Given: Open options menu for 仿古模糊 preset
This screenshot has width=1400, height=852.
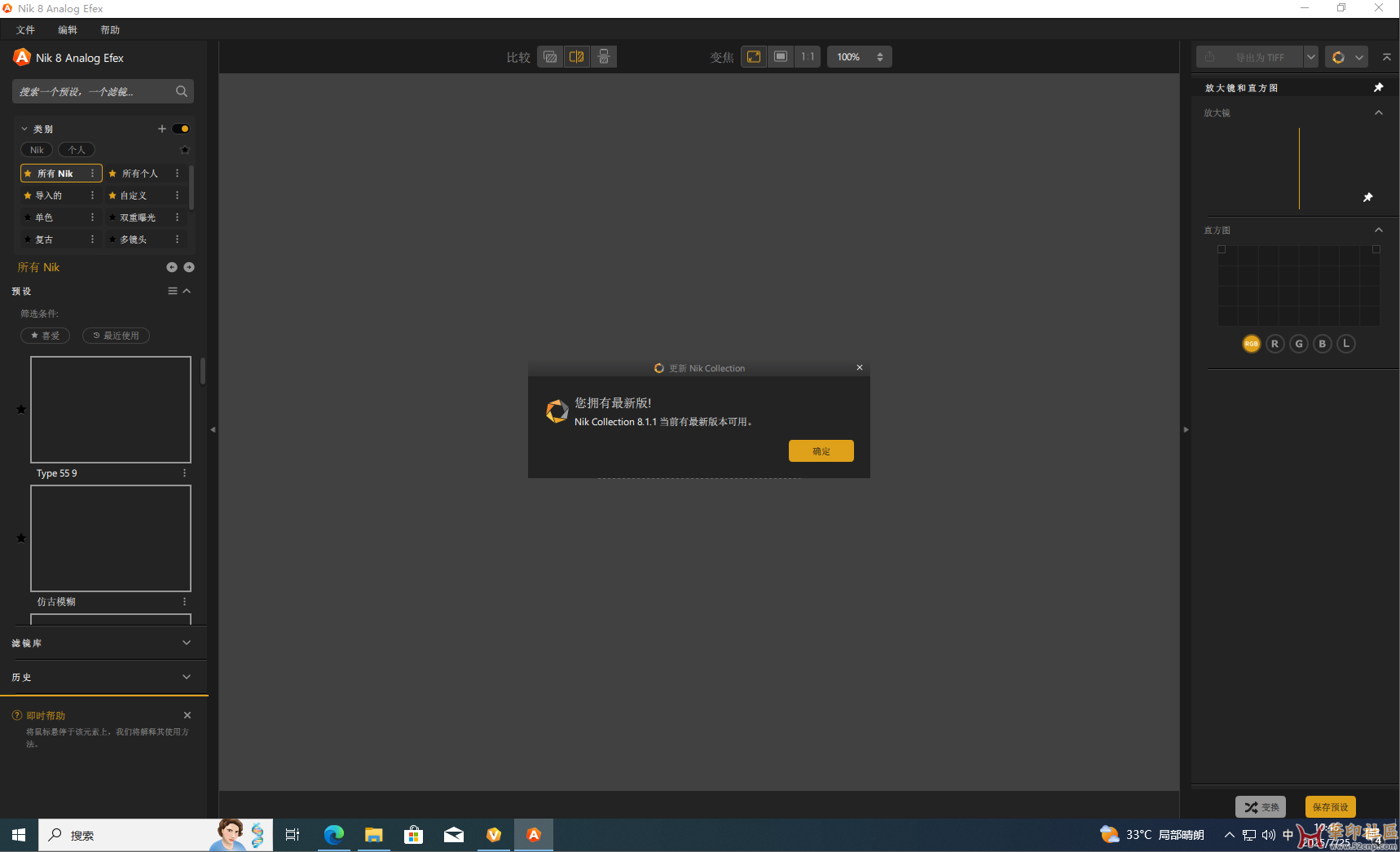Looking at the screenshot, I should pyautogui.click(x=184, y=602).
